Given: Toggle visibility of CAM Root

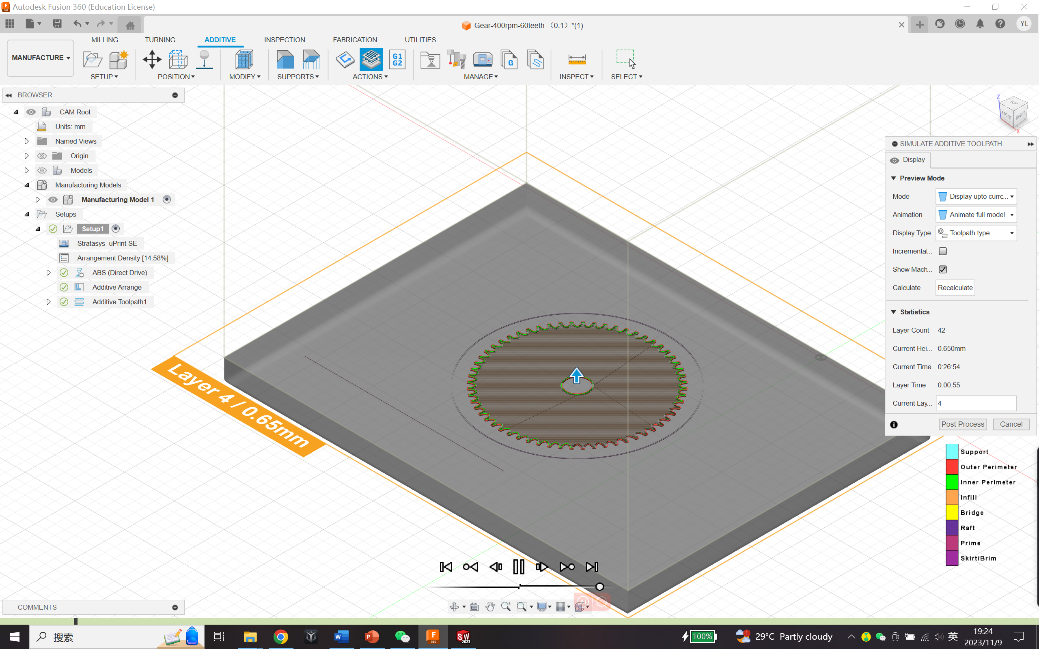Looking at the screenshot, I should coord(31,112).
